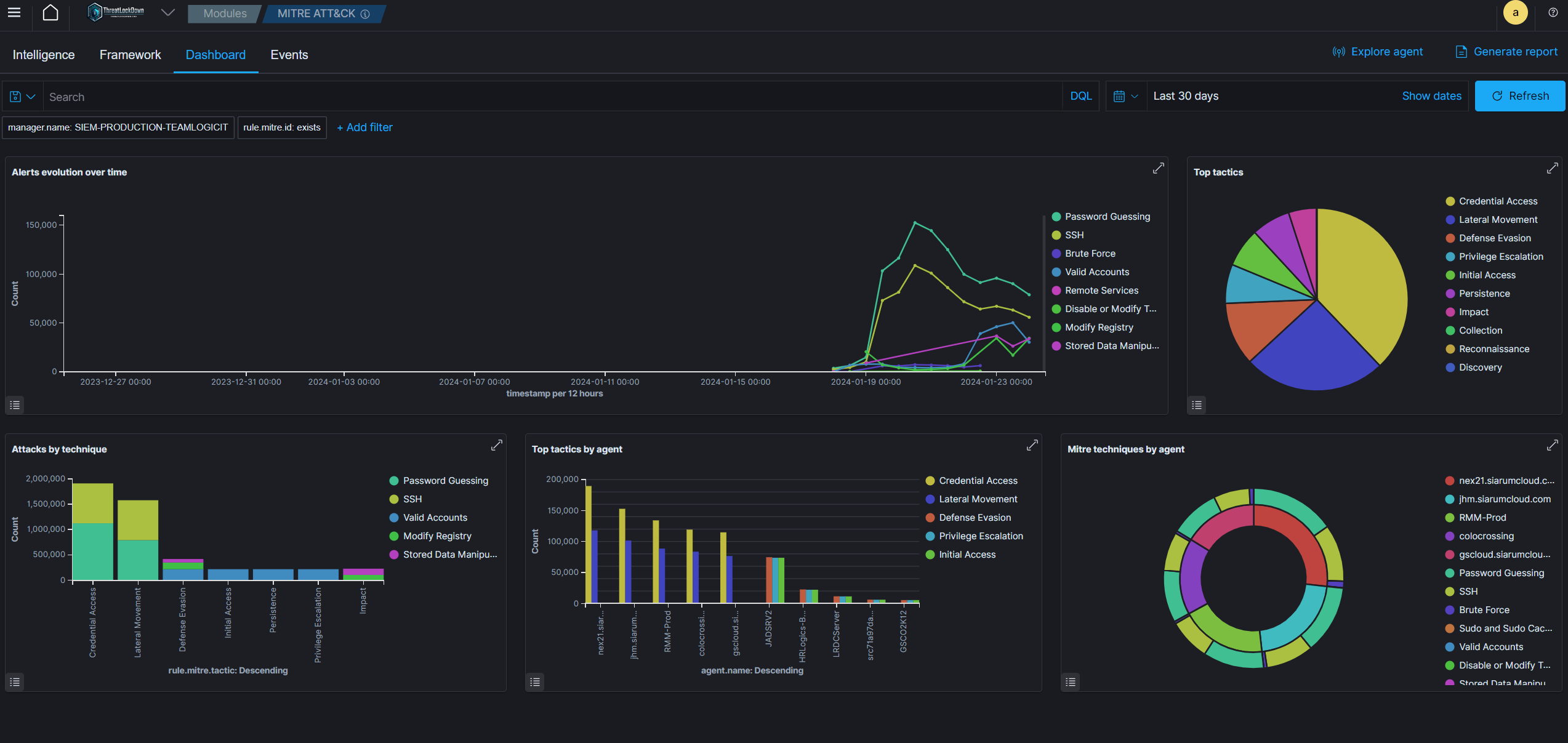Maximize the Top tactics pie panel
Screen dimensions: 1568x743
tap(1552, 168)
